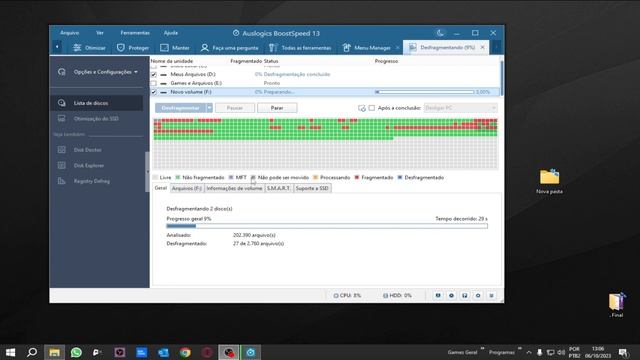Click first status bar icon button
The image size is (640, 360).
click(438, 295)
